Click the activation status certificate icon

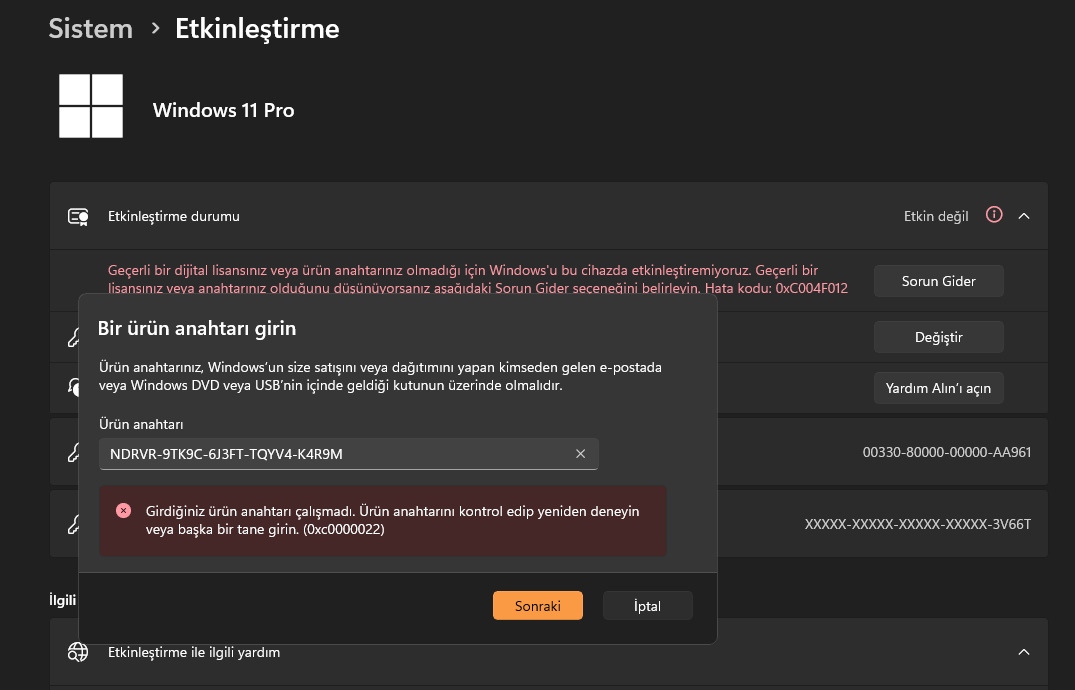click(78, 217)
